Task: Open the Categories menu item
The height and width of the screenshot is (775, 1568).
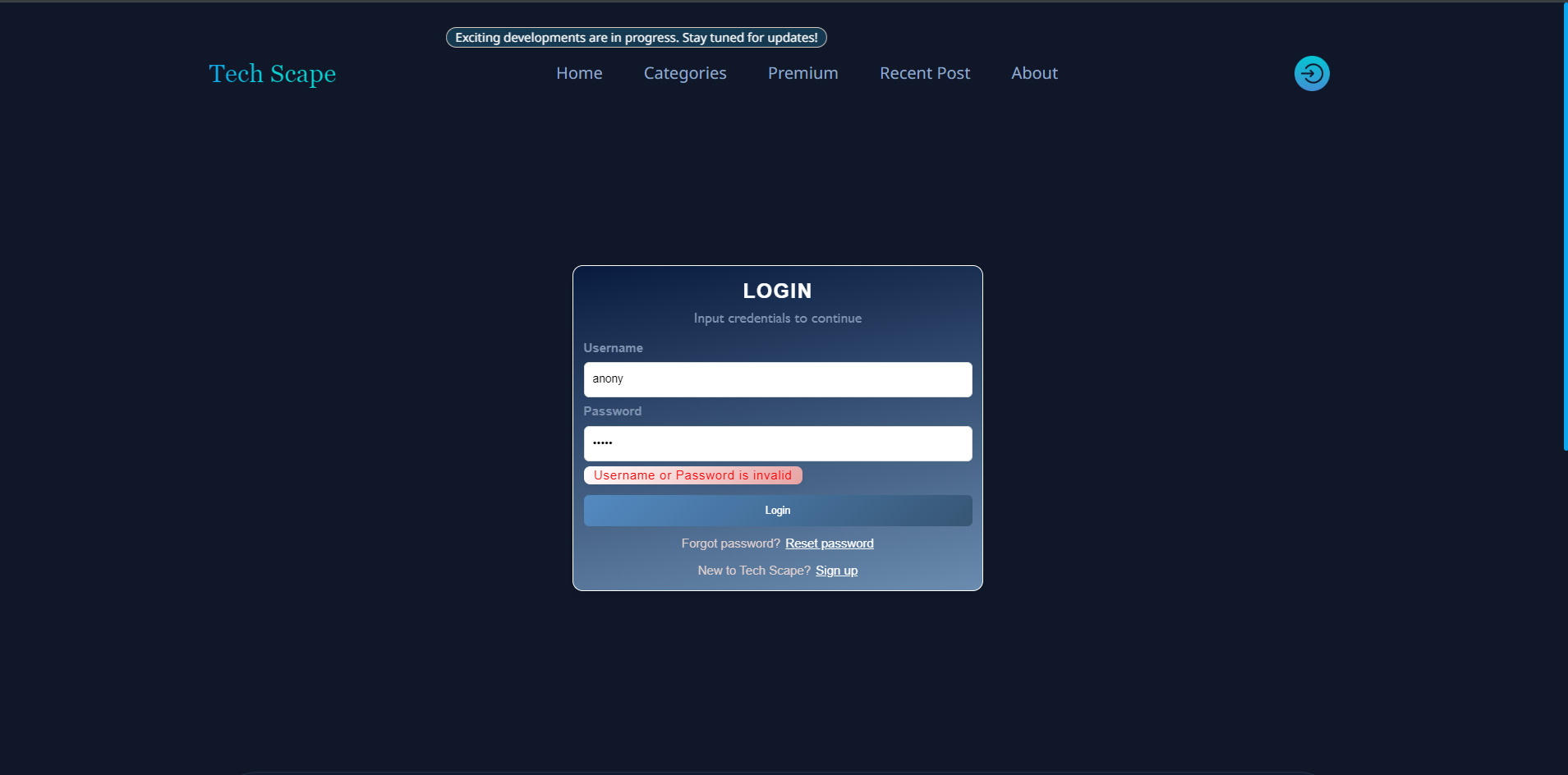Action: (x=685, y=73)
